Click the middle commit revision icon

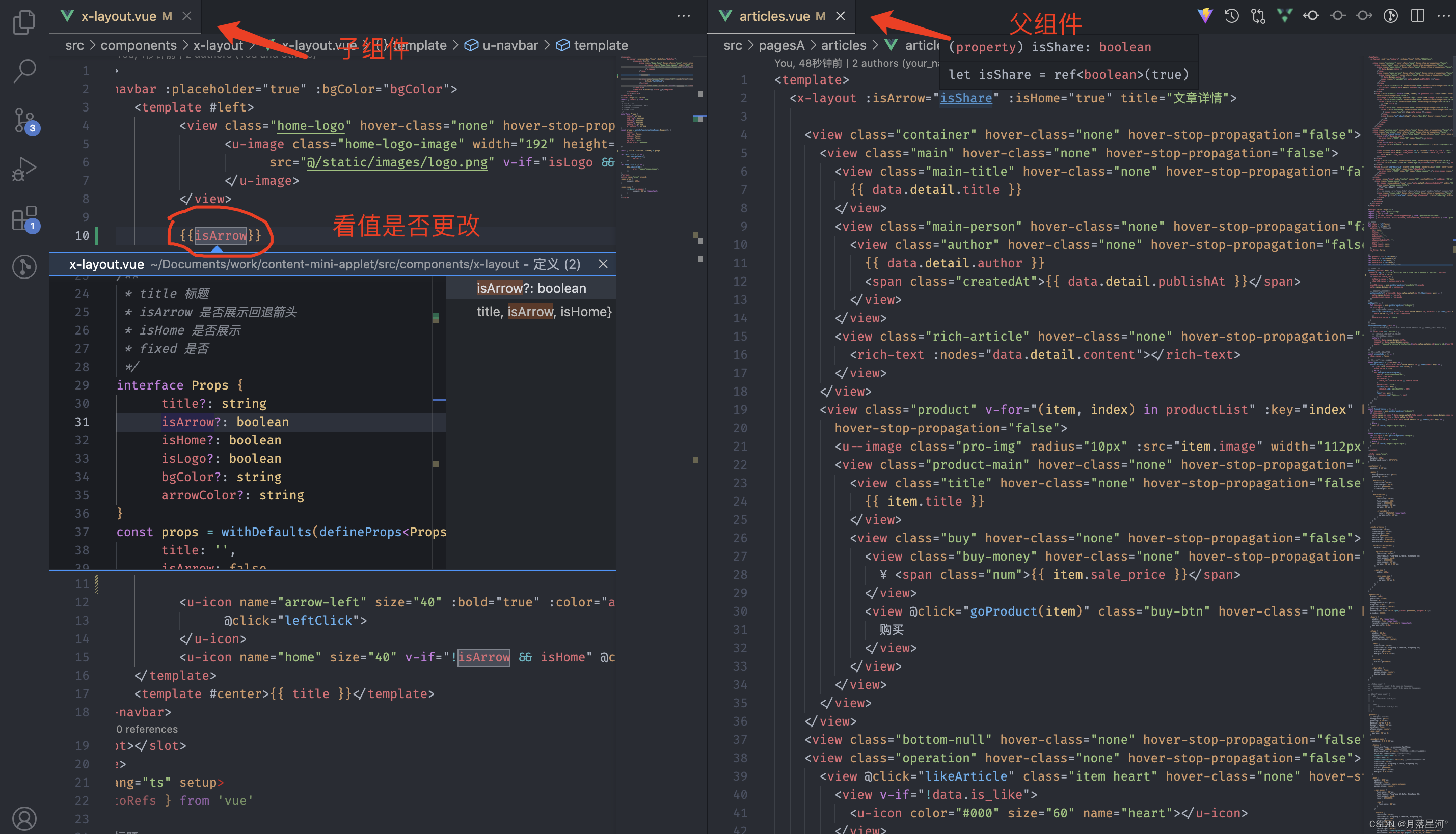(x=1337, y=16)
